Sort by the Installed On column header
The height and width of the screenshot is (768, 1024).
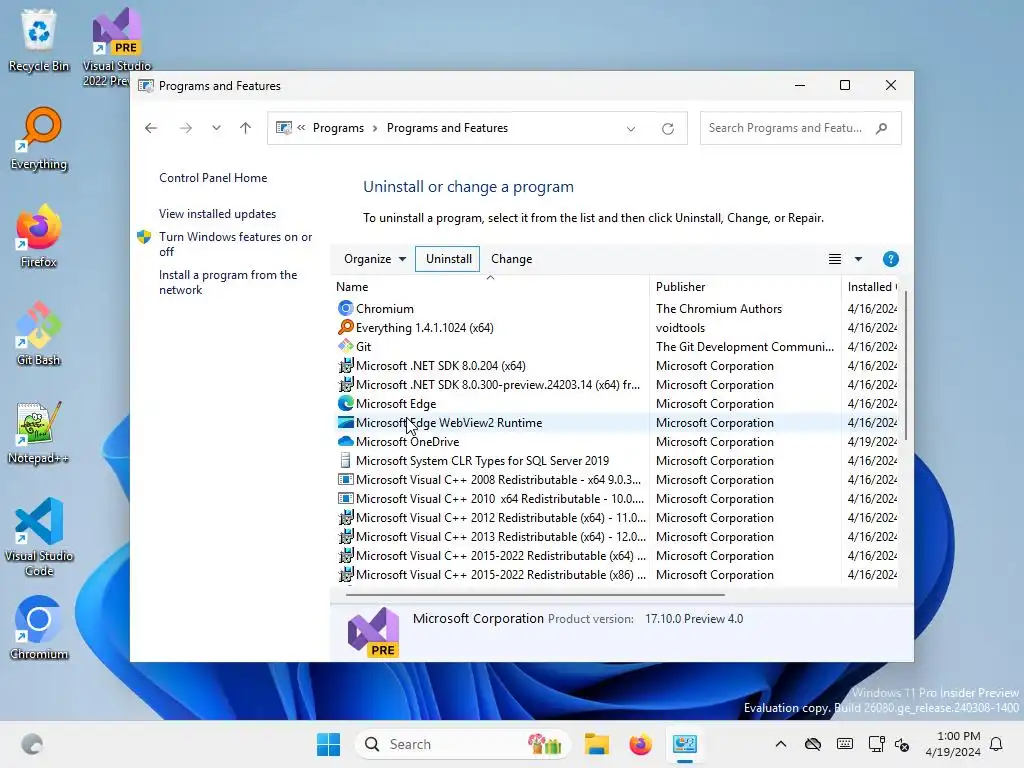pyautogui.click(x=872, y=287)
